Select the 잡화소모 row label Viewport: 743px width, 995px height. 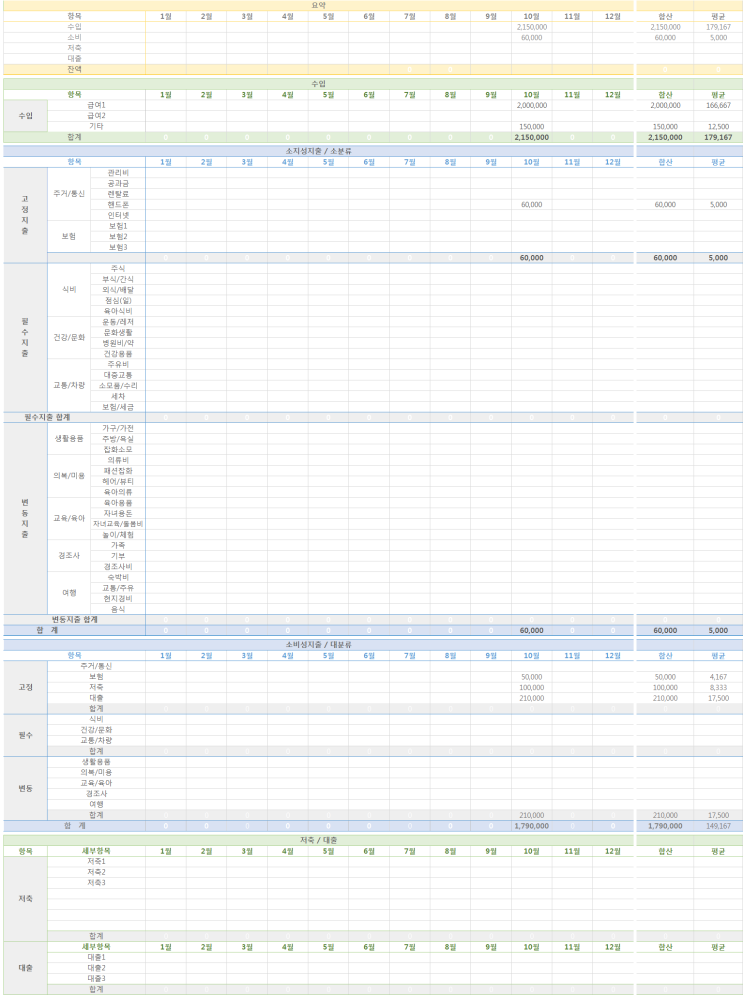(x=118, y=450)
